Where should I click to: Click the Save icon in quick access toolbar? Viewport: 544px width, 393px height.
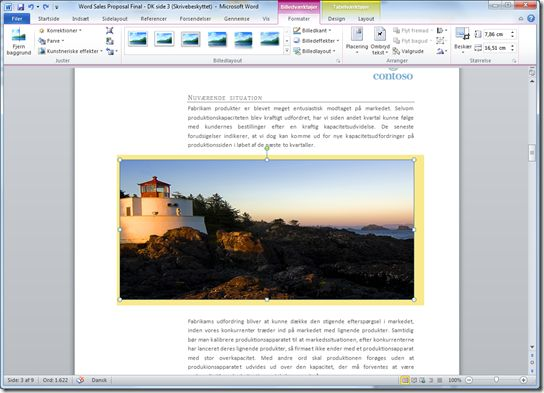coord(20,7)
